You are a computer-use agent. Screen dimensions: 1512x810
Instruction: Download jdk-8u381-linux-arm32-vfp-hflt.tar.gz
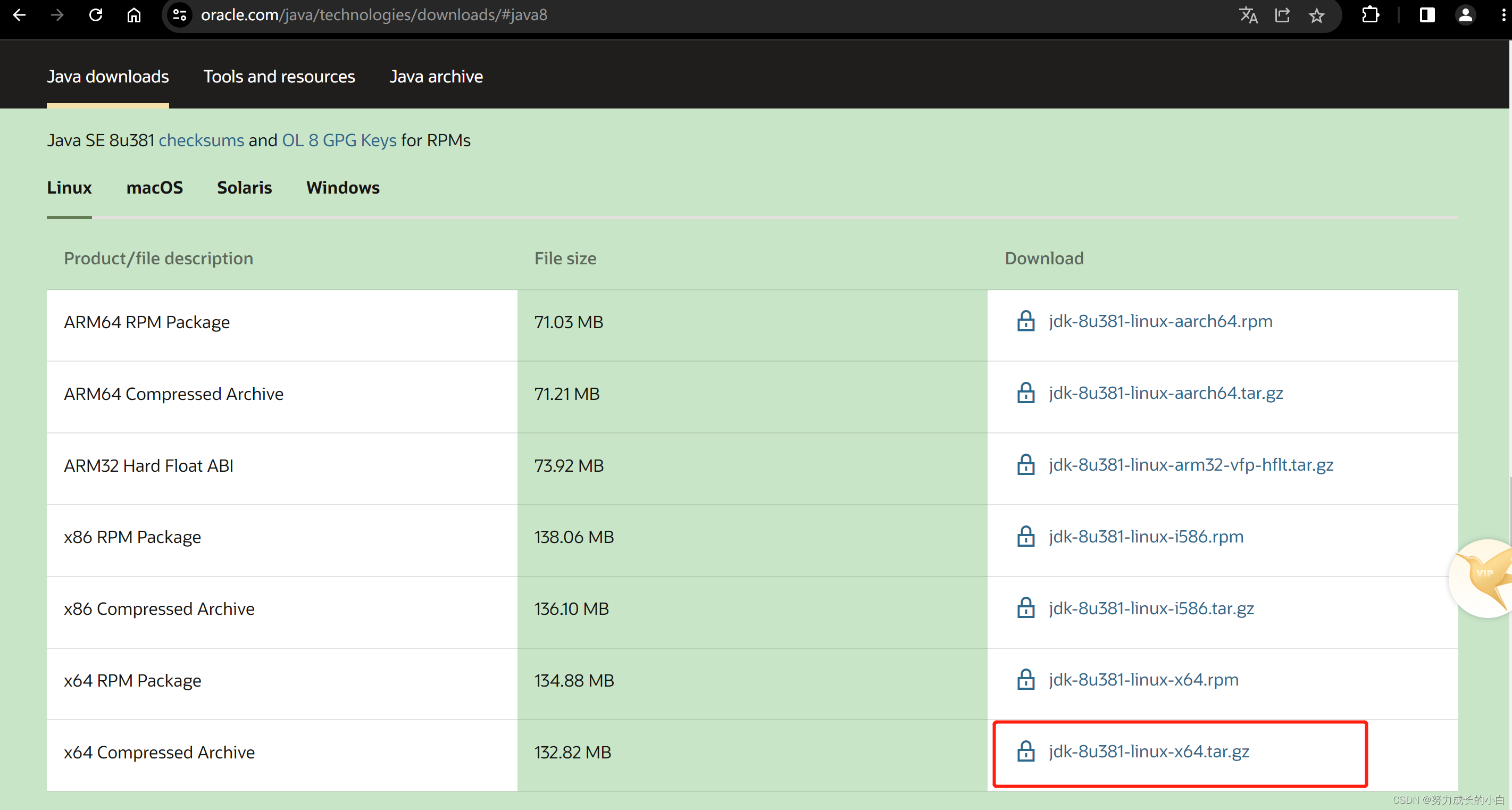1191,464
